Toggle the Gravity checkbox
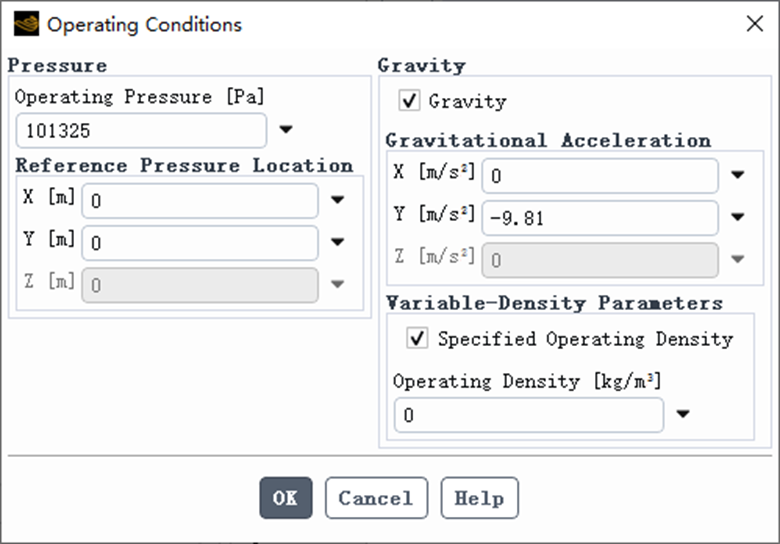The image size is (780, 544). [x=409, y=100]
